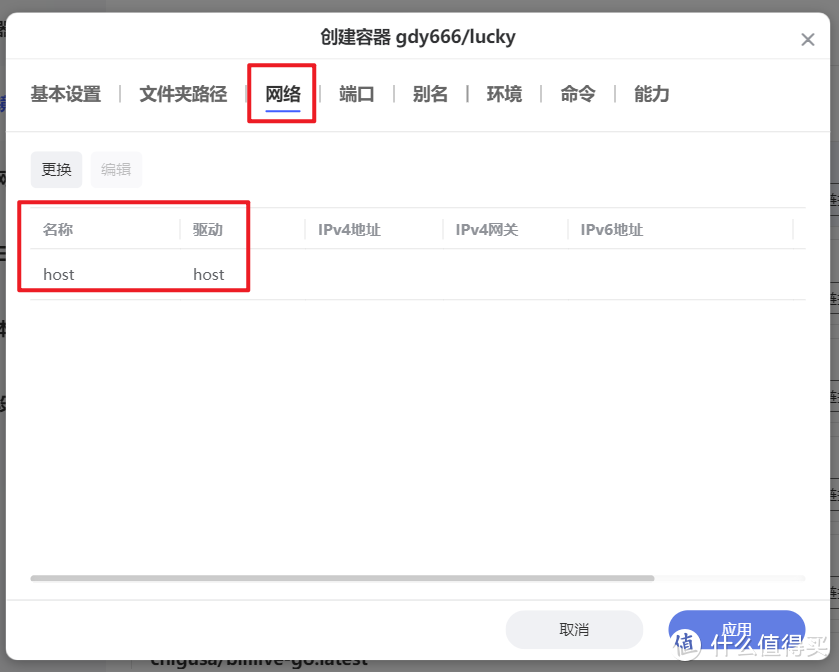
Task: Open the 文件夹路径 tab
Action: [182, 94]
